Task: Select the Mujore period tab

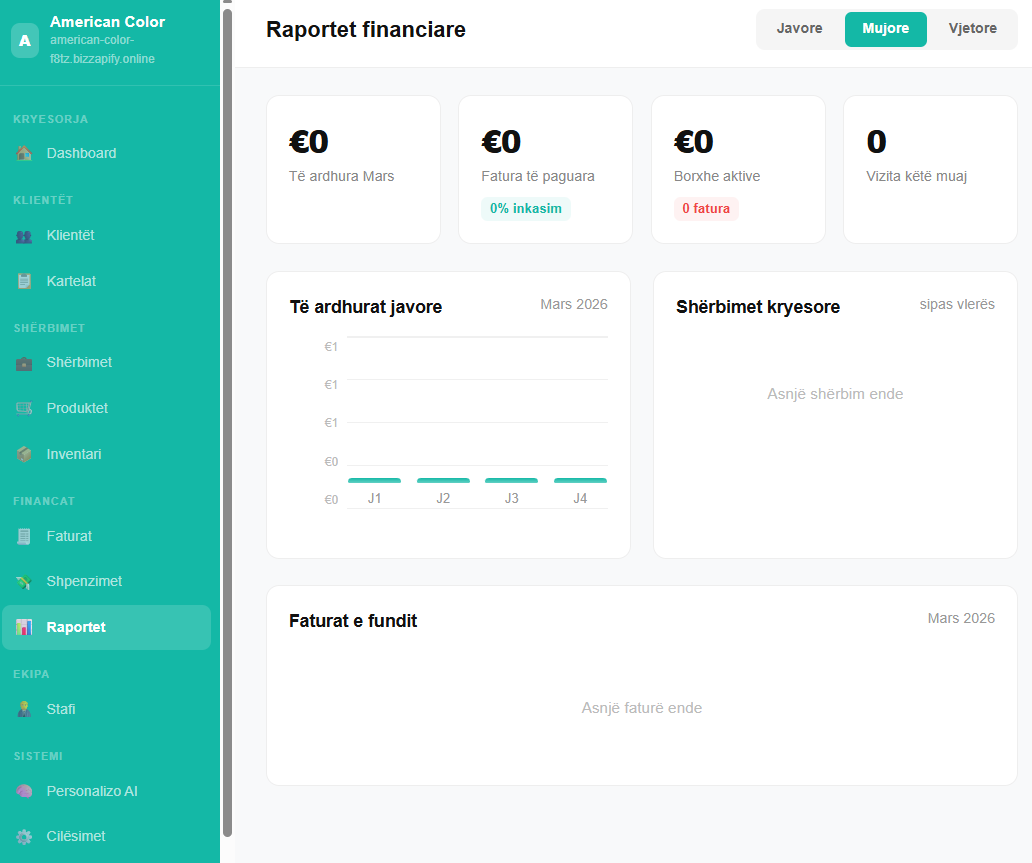Action: (x=885, y=29)
